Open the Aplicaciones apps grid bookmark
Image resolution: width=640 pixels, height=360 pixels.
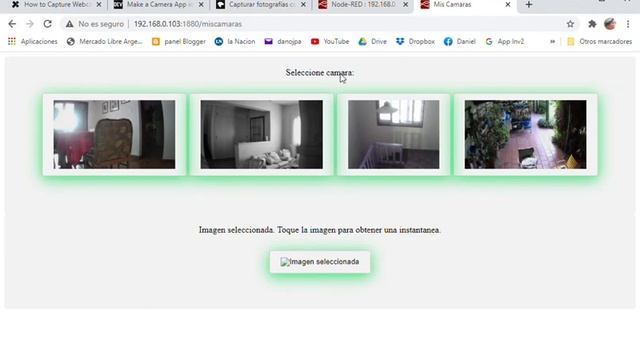(33, 42)
